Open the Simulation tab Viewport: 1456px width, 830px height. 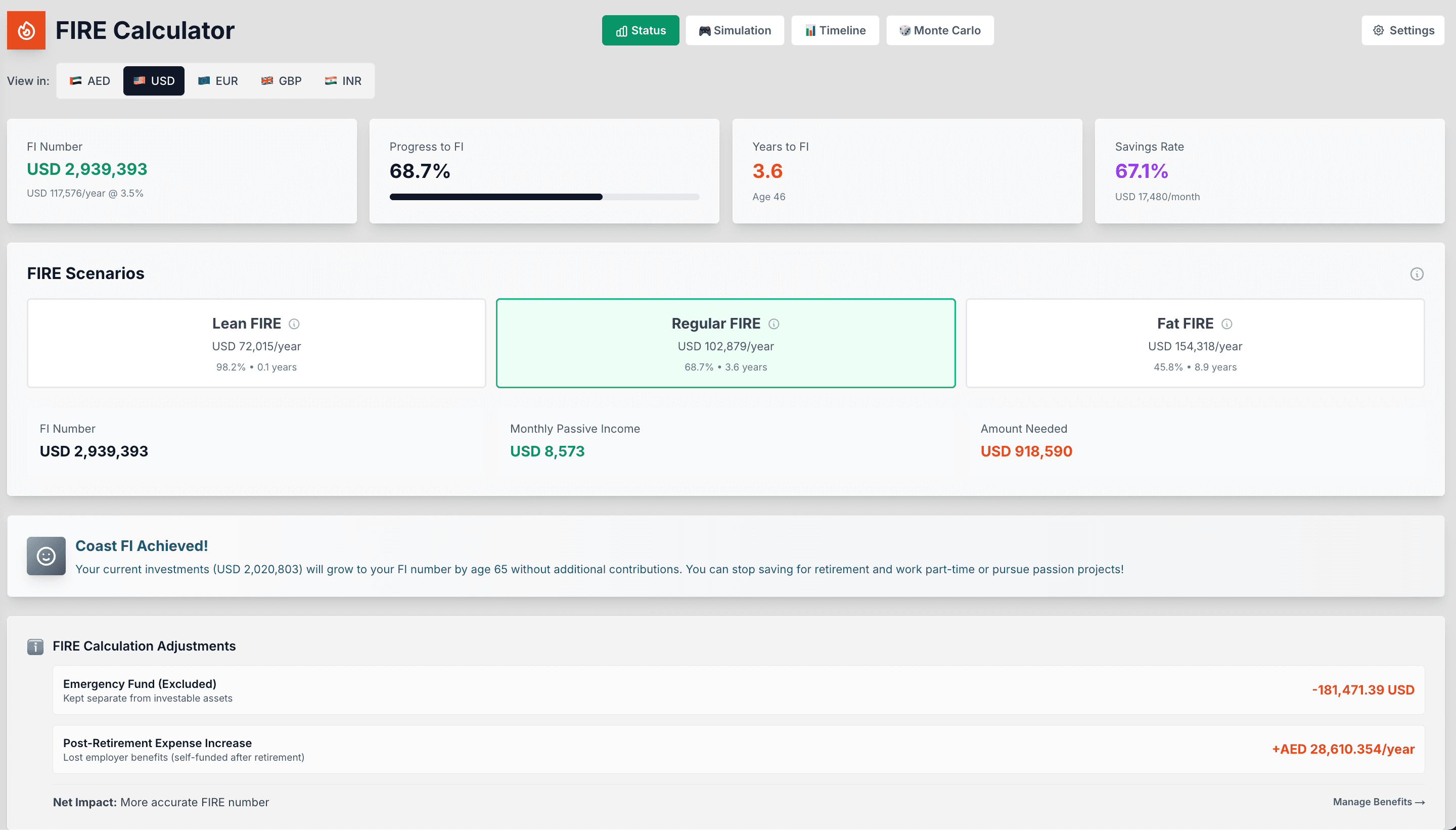tap(735, 30)
